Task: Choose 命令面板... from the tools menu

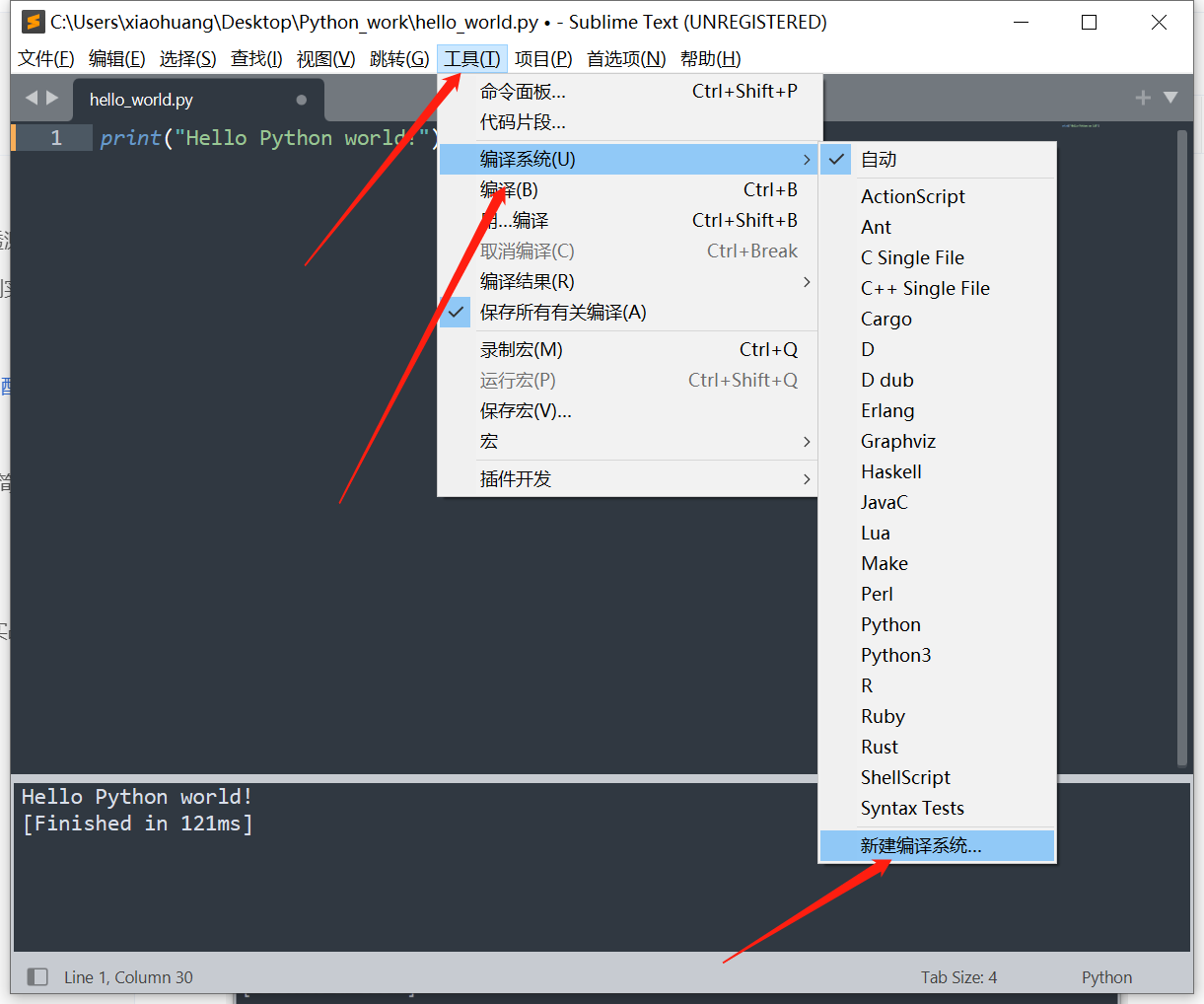Action: 629,92
